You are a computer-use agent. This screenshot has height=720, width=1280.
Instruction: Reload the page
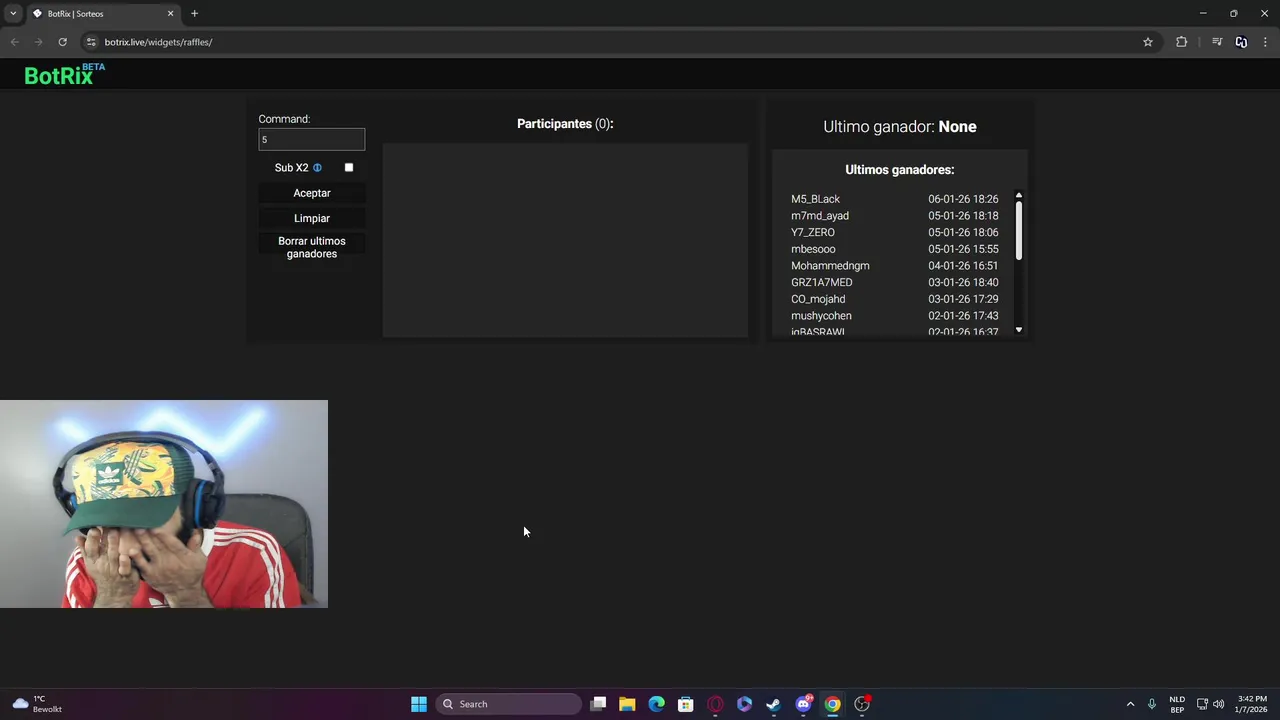(62, 42)
